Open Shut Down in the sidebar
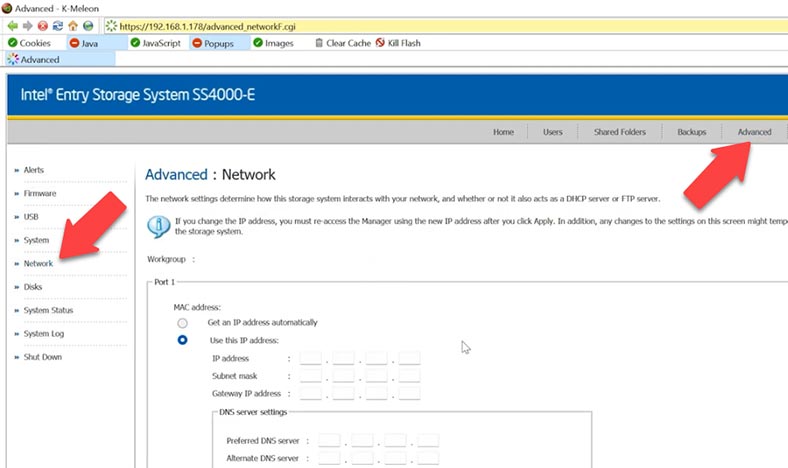This screenshot has width=788, height=468. pos(43,357)
